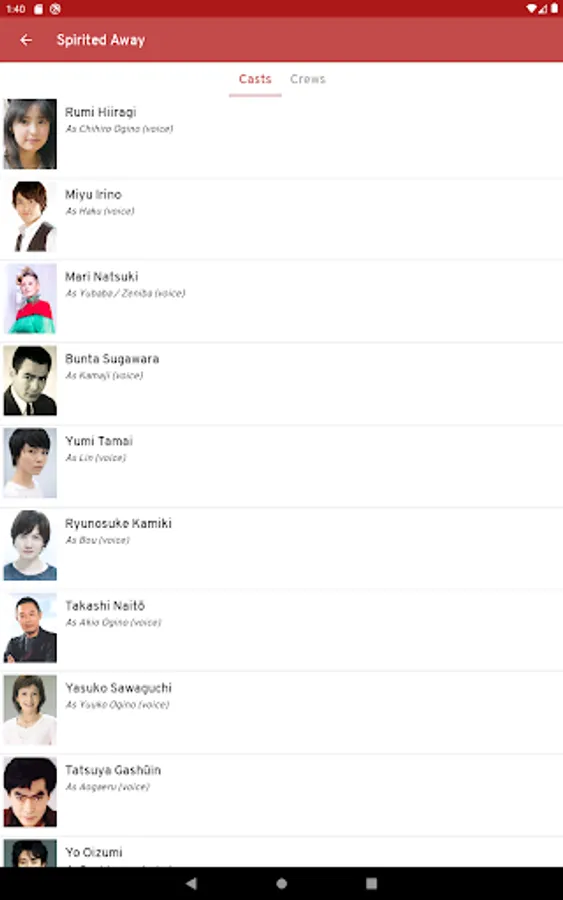Open Rumi Hiiragi's photo thumbnail
The width and height of the screenshot is (563, 900).
30,134
